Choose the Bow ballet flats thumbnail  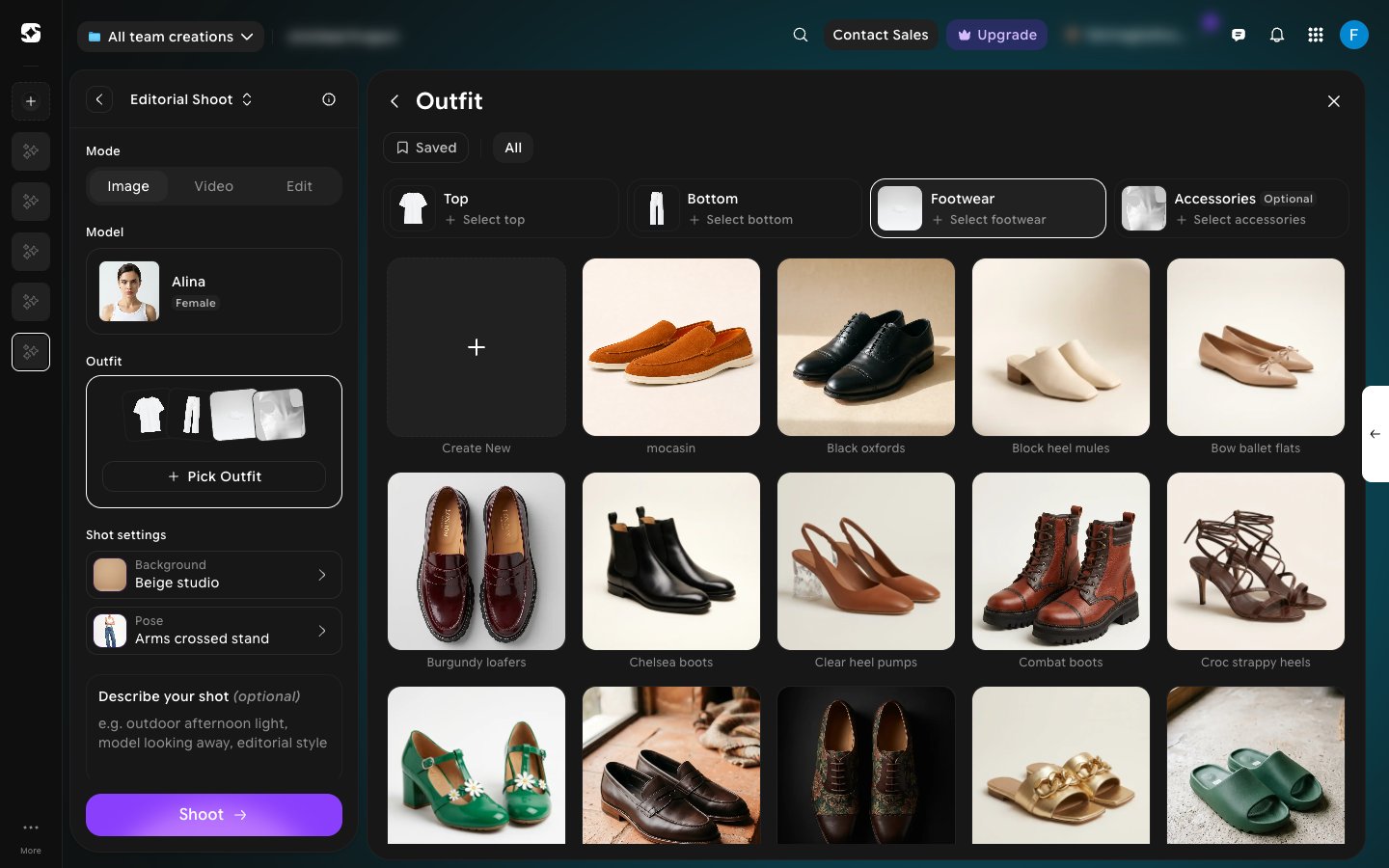coord(1256,347)
